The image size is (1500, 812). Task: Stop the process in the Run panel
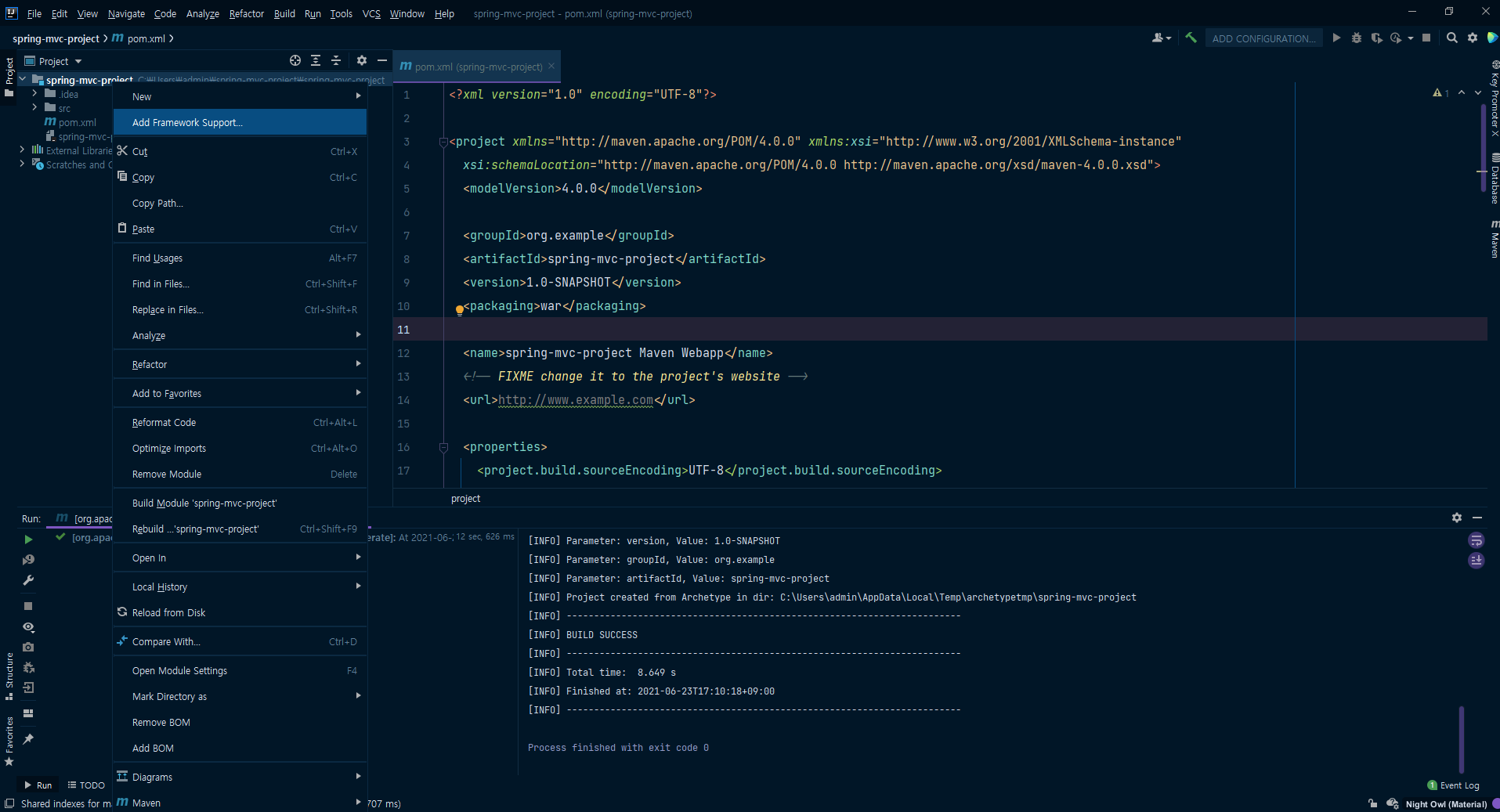click(x=28, y=606)
